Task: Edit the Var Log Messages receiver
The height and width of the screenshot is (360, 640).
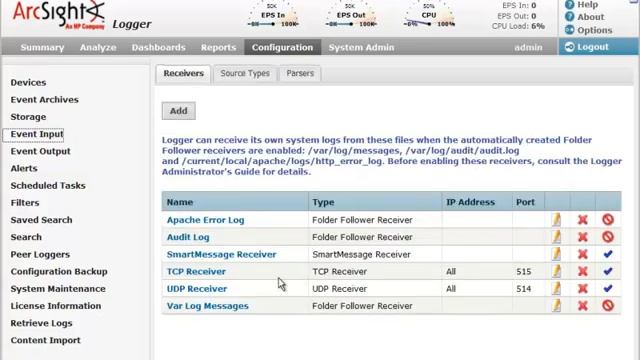Action: click(x=556, y=305)
